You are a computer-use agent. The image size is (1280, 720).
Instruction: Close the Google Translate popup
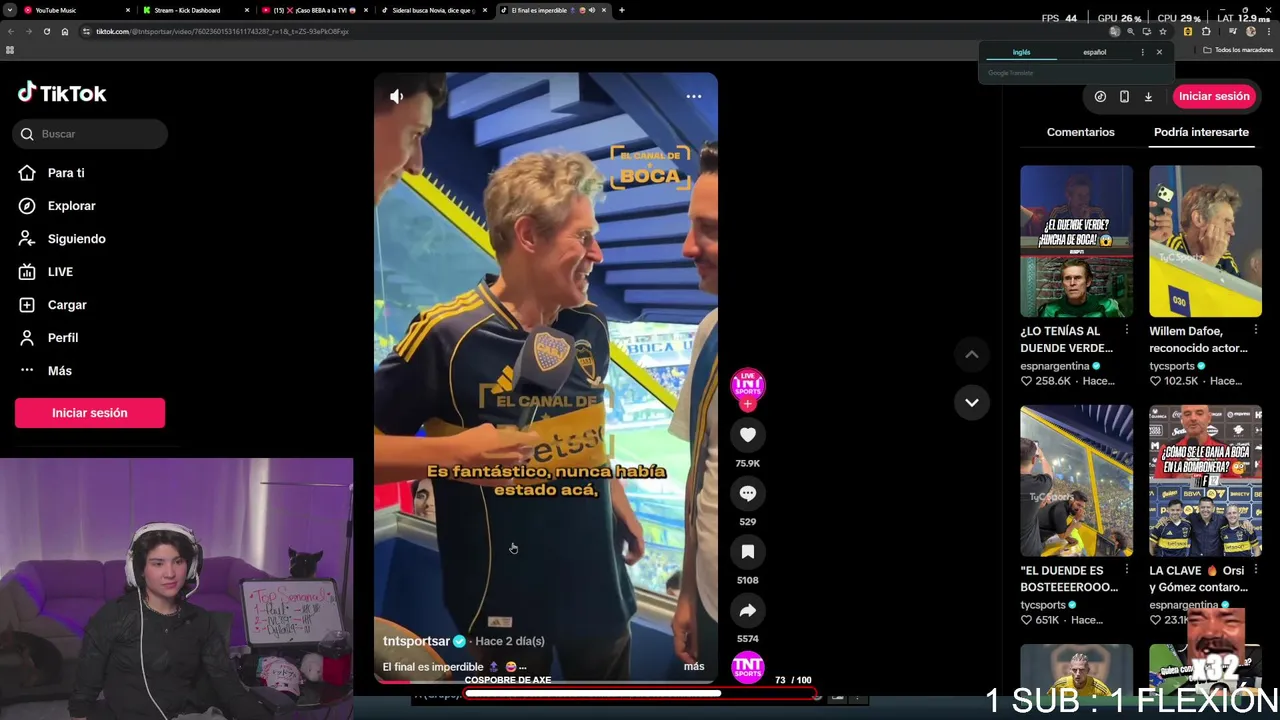click(x=1159, y=52)
